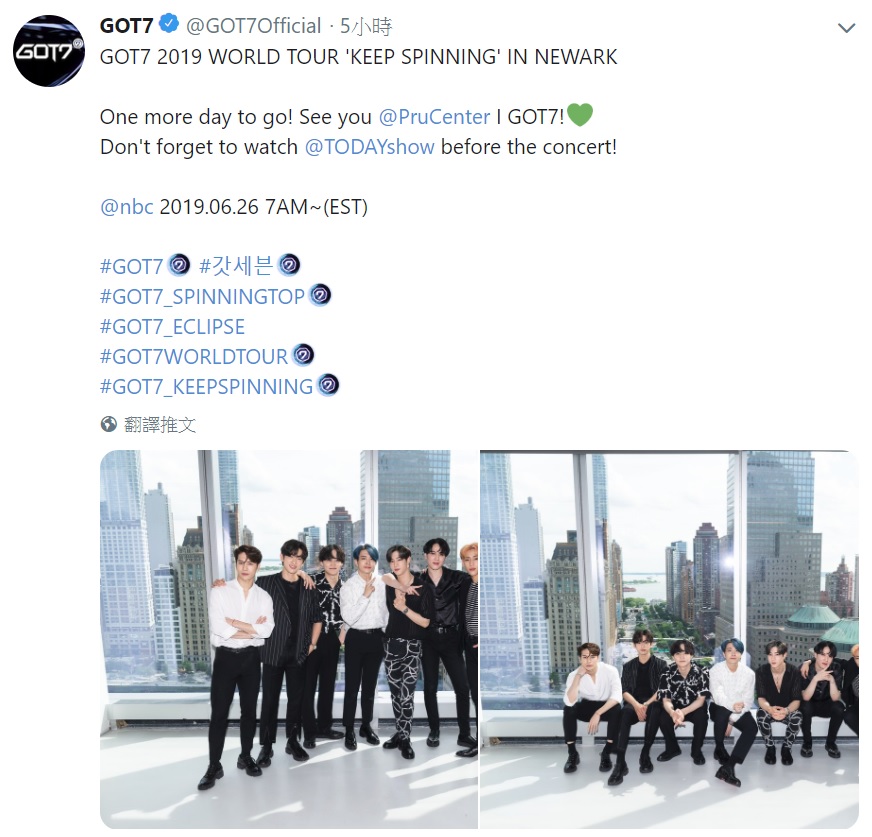
Task: Open the 5小時 tweet timestamp
Action: point(366,26)
